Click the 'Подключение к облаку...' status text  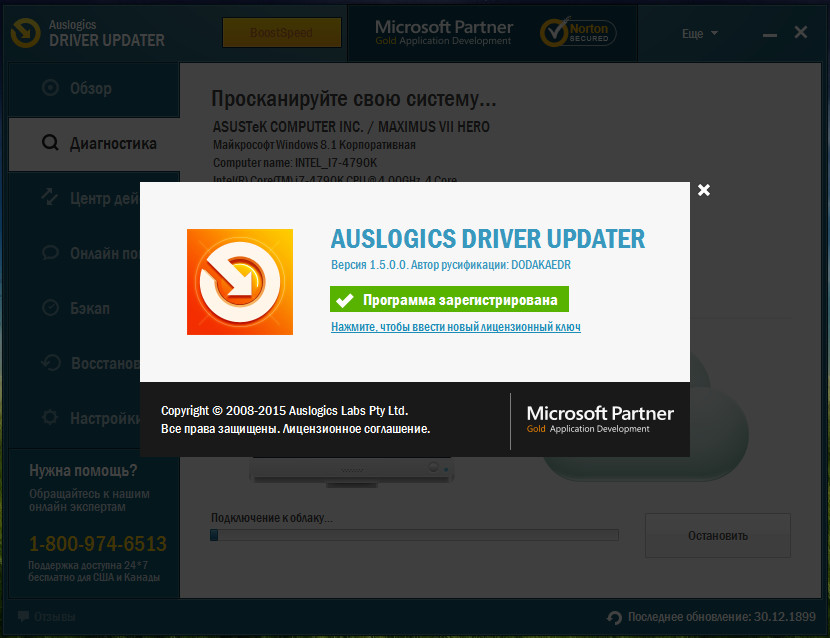point(272,518)
